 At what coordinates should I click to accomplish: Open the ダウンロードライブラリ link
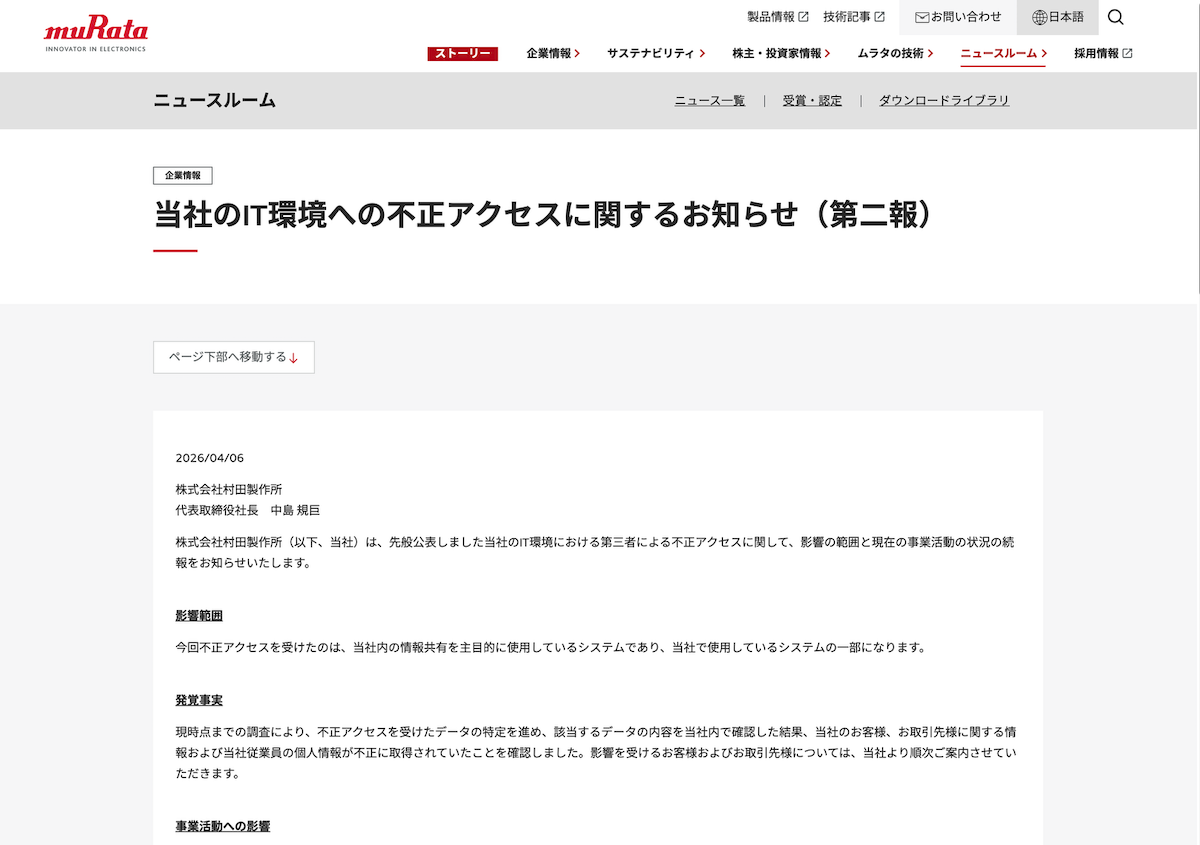pyautogui.click(x=943, y=100)
